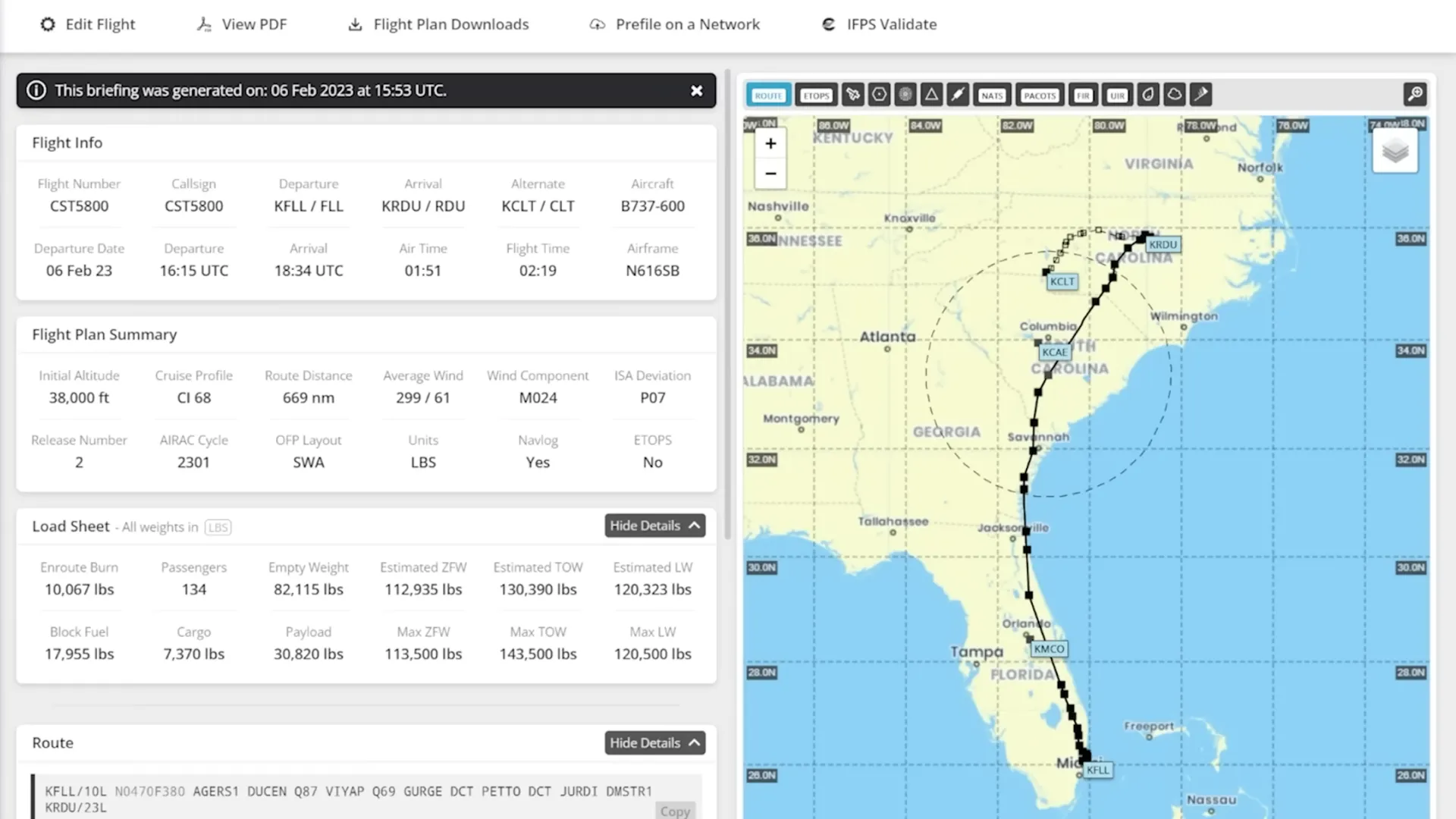1456x819 pixels.
Task: Select the windsock overlay icon on the map toolbar
Action: pyautogui.click(x=1201, y=94)
